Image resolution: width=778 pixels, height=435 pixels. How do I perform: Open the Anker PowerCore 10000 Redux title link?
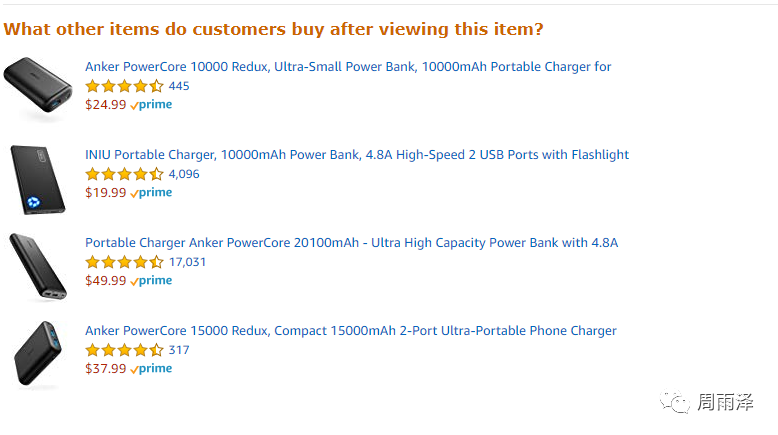[x=347, y=67]
